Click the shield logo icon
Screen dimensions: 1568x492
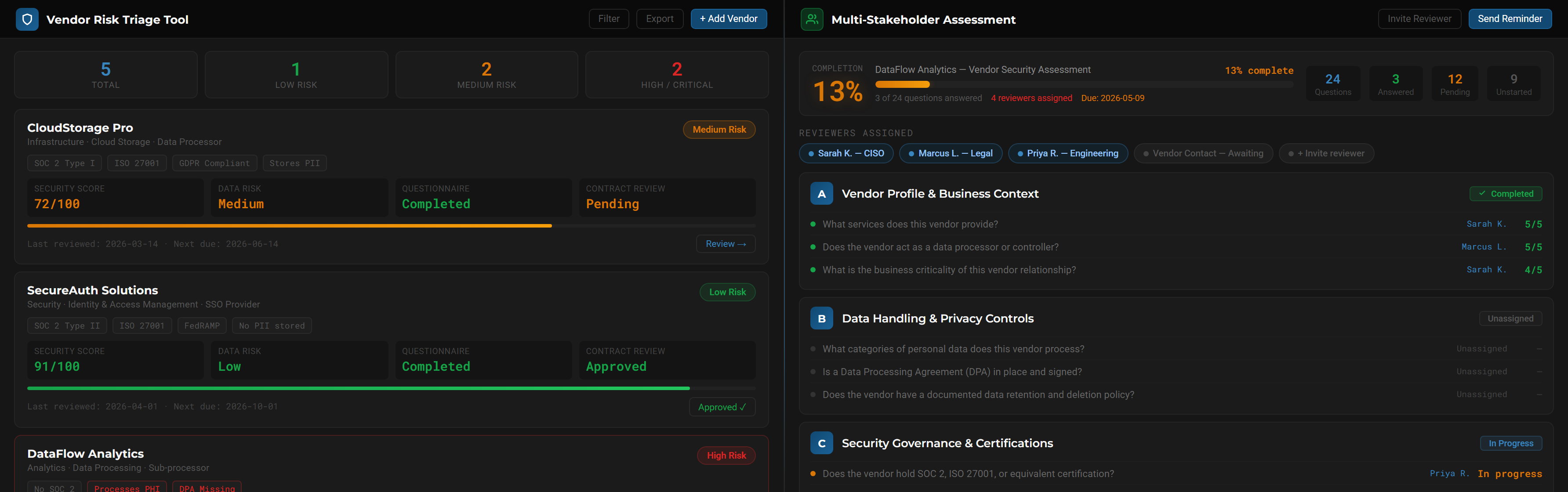pos(27,19)
